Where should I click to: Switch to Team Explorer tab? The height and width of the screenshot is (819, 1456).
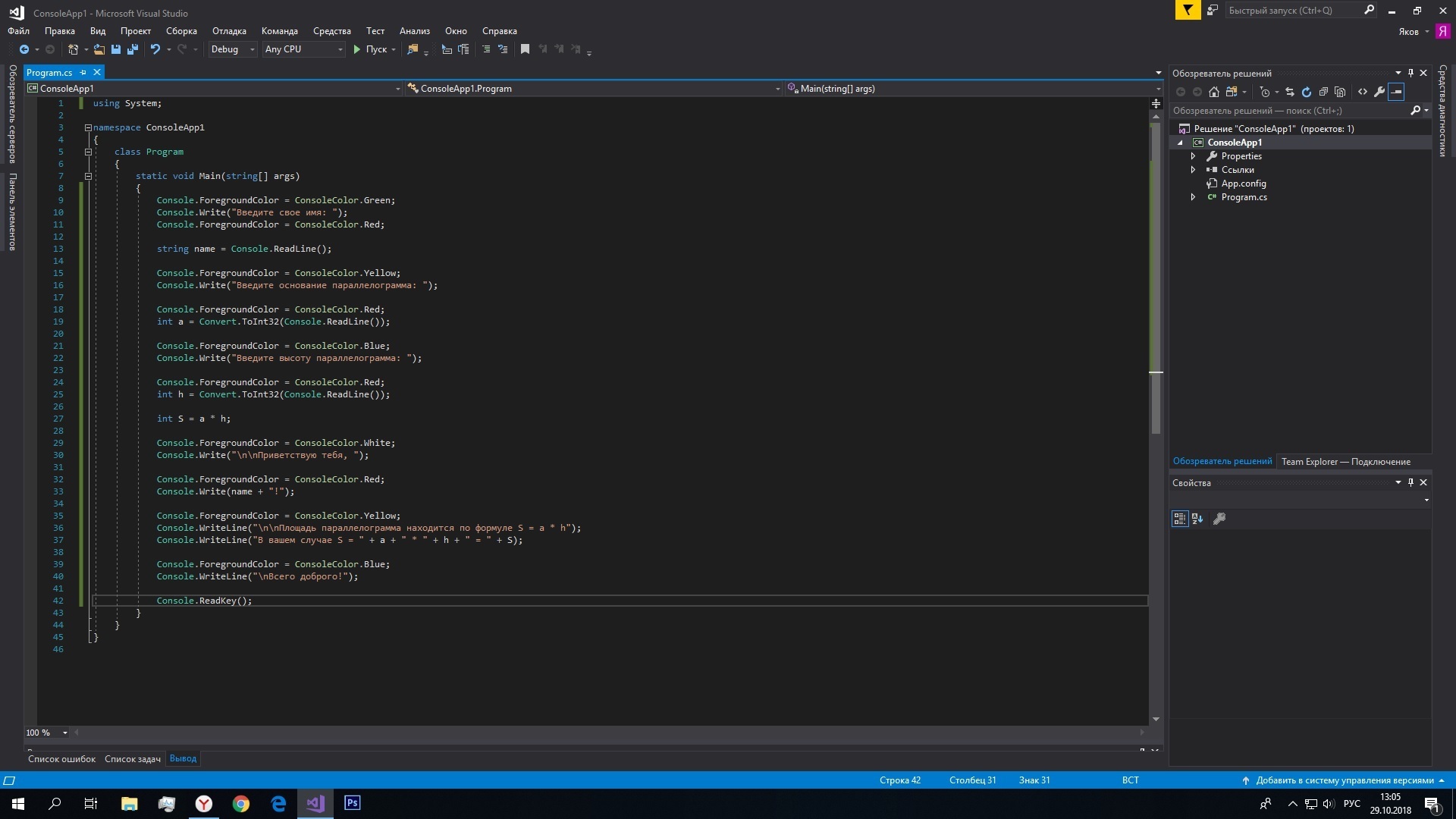1345,461
